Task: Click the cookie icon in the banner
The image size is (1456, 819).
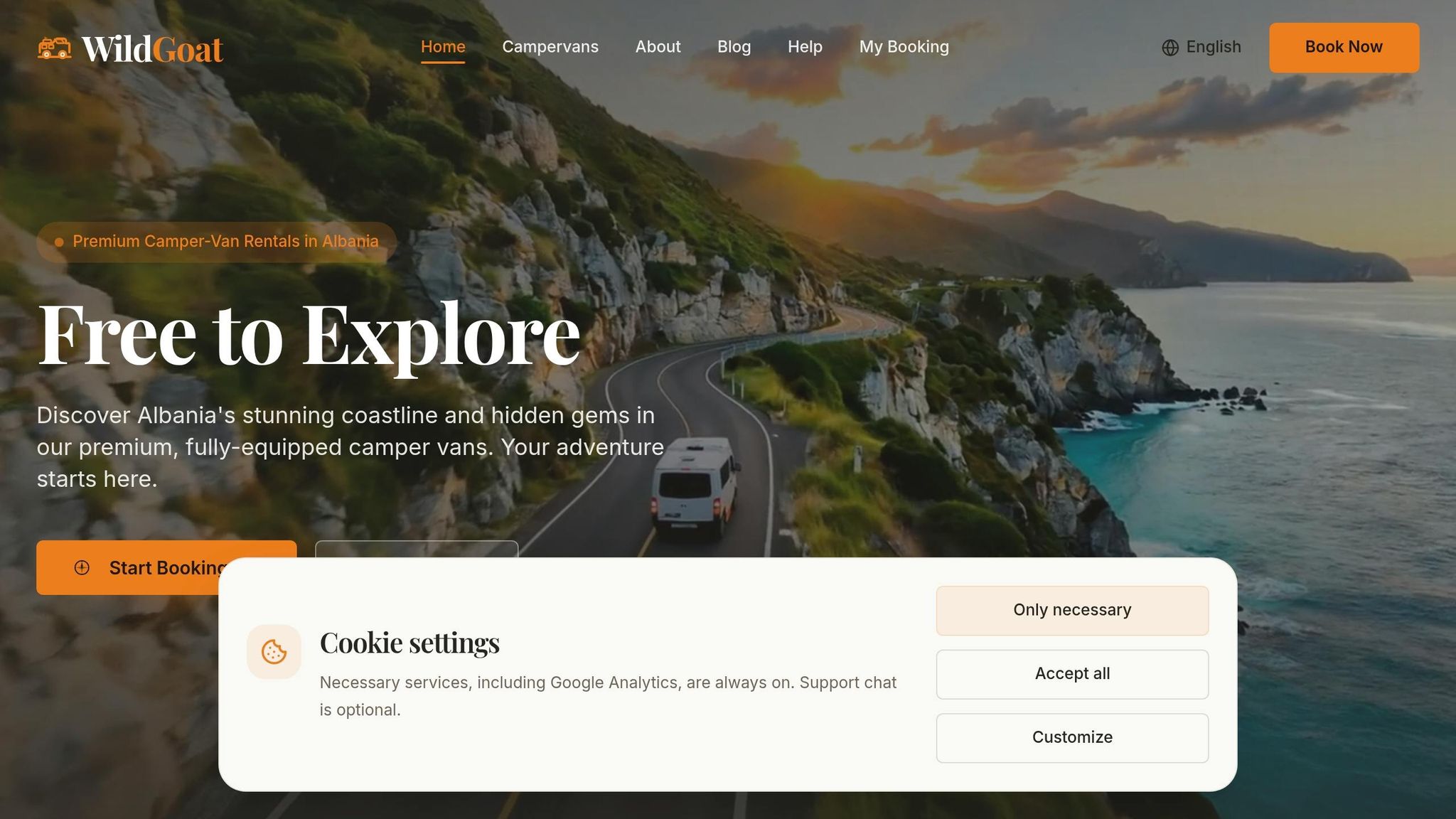Action: click(274, 651)
